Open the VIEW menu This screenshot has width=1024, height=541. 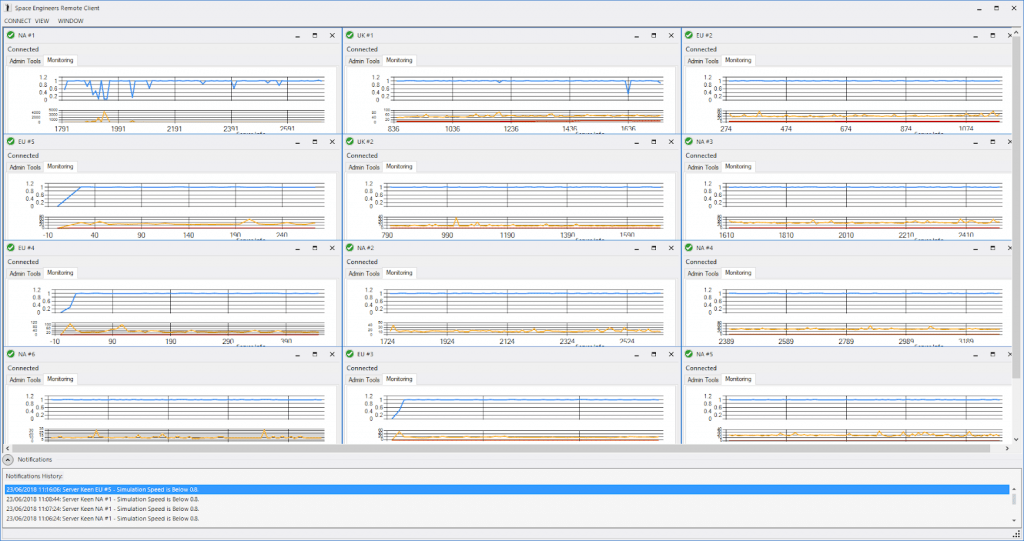pyautogui.click(x=42, y=21)
